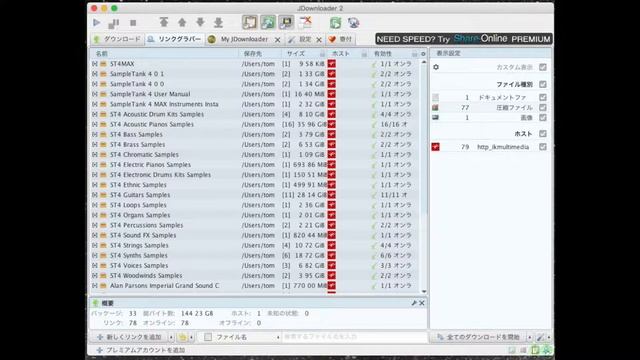Toggle the カスタム表示 checkbox
The image size is (640, 360).
(x=542, y=67)
